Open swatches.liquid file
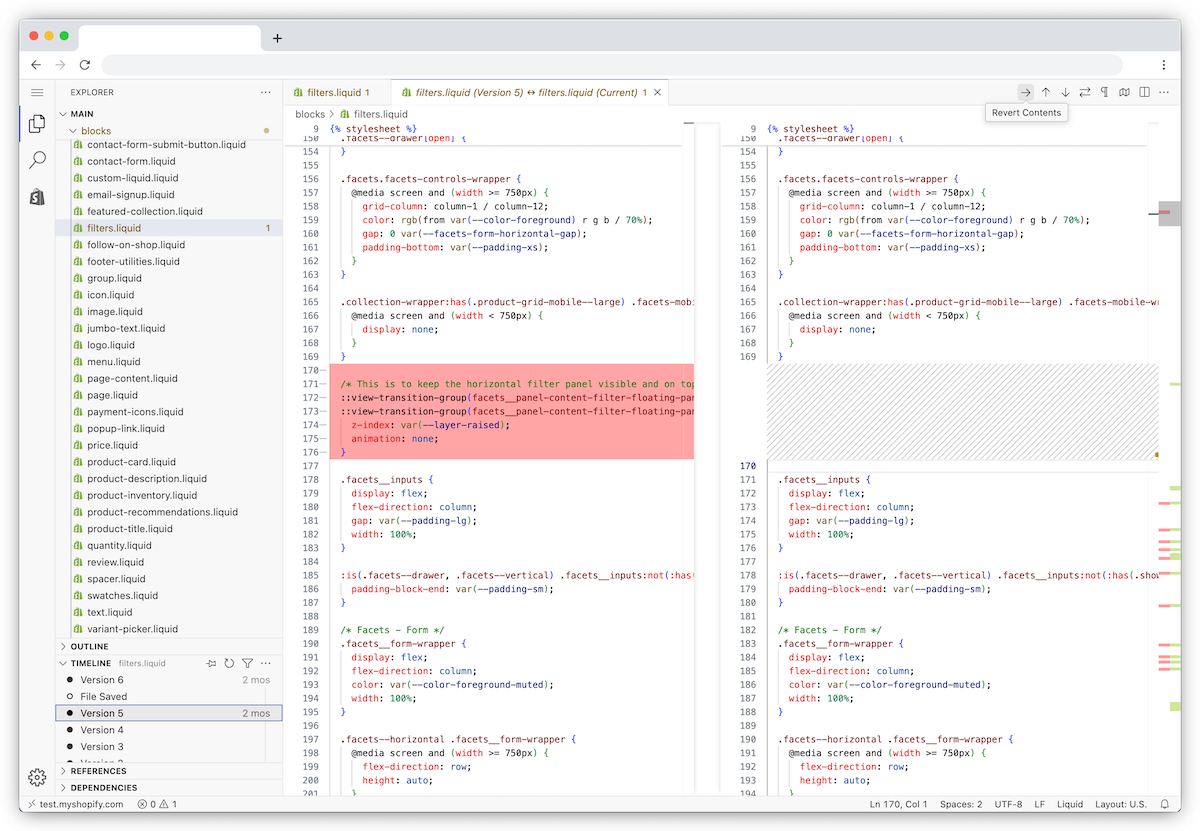1200x831 pixels. [122, 596]
